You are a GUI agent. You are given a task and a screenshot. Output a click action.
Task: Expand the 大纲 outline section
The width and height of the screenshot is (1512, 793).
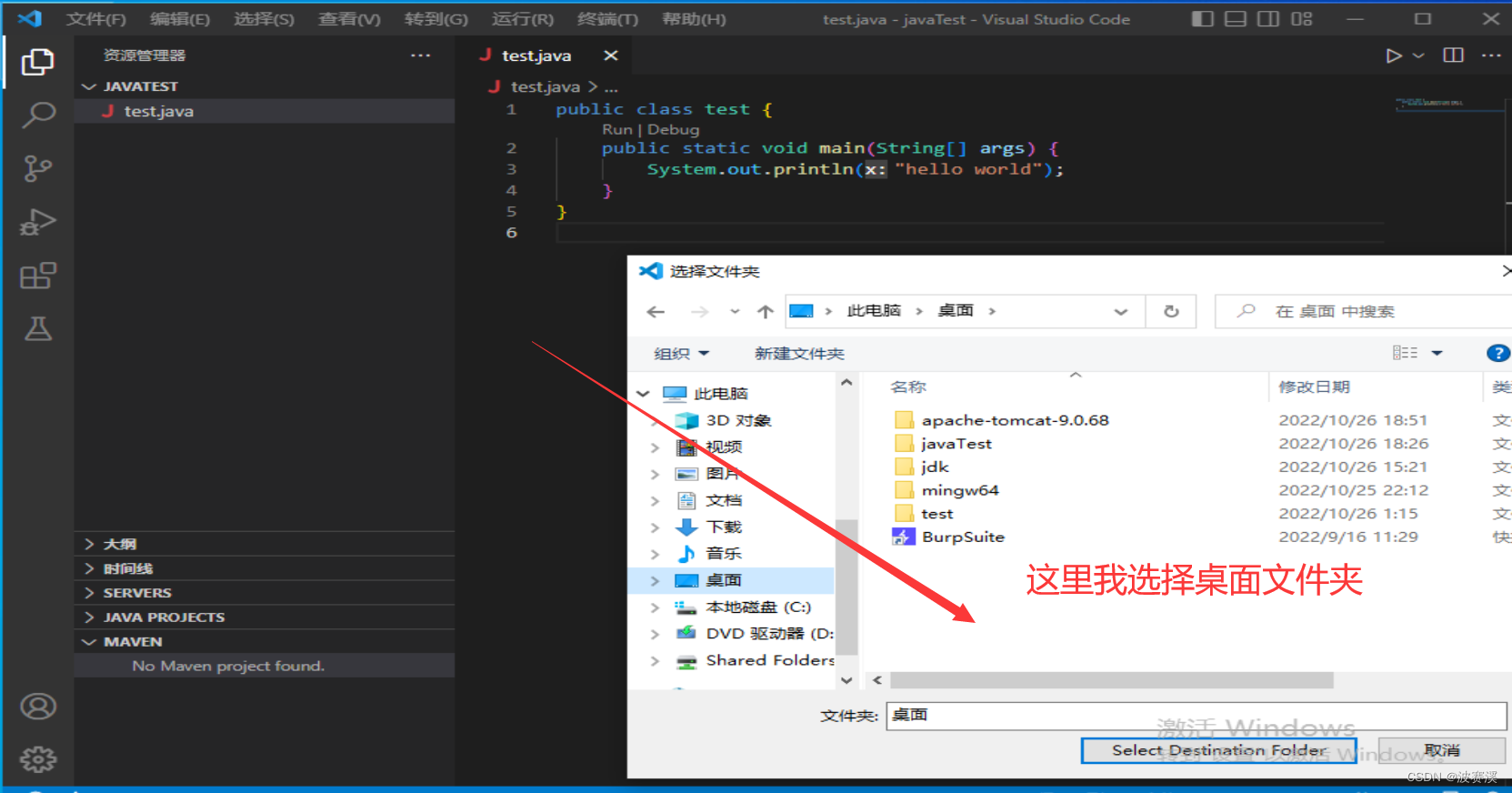pyautogui.click(x=264, y=544)
